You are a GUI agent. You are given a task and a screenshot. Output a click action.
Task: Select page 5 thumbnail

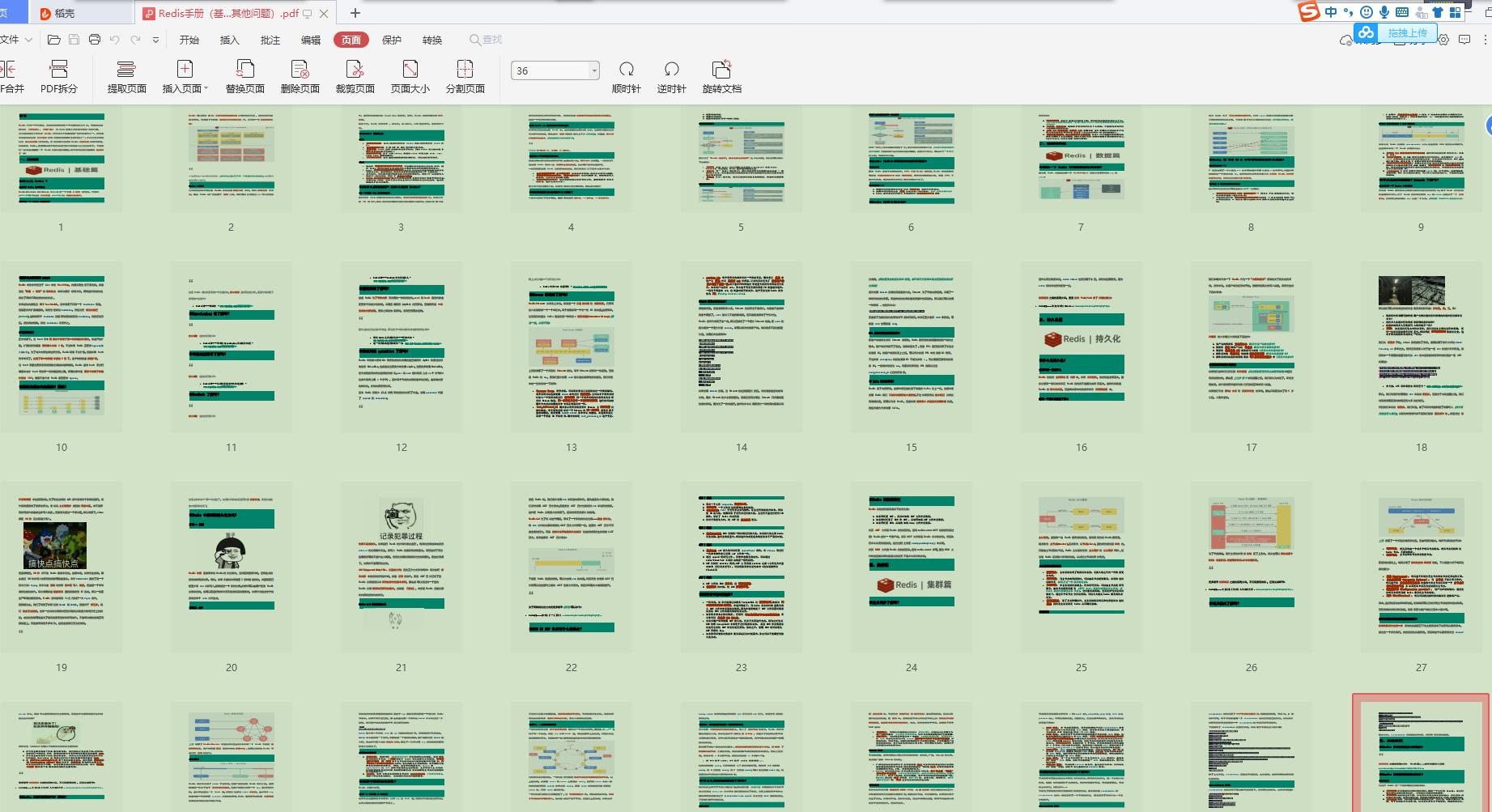pyautogui.click(x=741, y=159)
